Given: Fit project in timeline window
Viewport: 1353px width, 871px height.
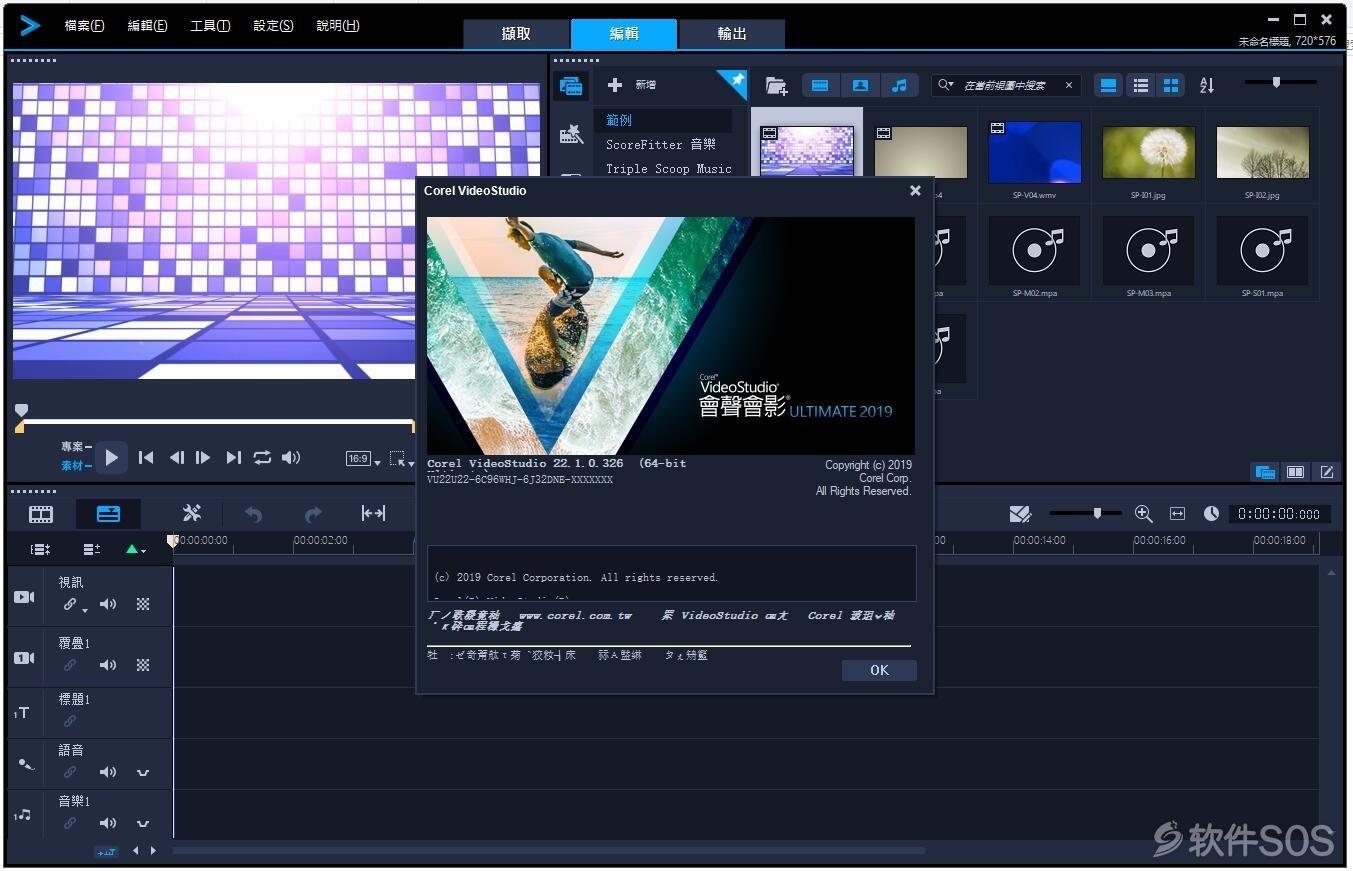Looking at the screenshot, I should tap(1177, 513).
